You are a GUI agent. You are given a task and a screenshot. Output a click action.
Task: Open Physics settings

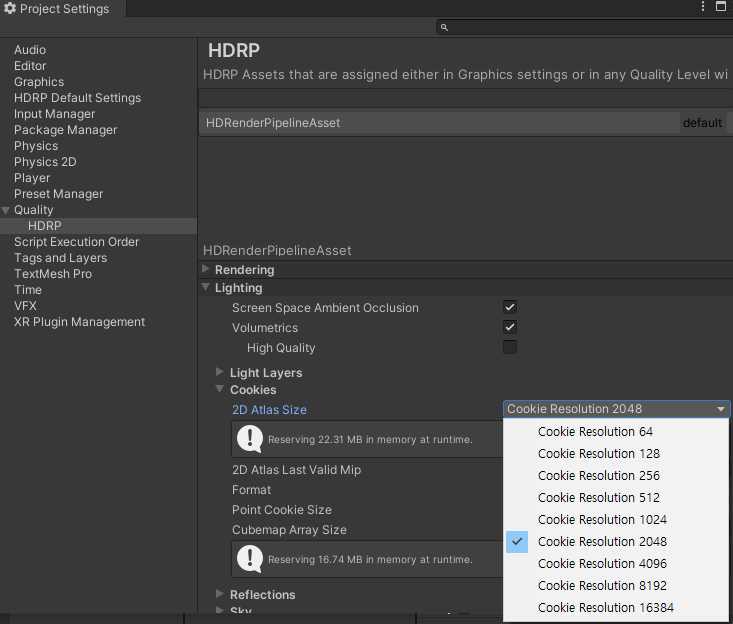(x=36, y=146)
